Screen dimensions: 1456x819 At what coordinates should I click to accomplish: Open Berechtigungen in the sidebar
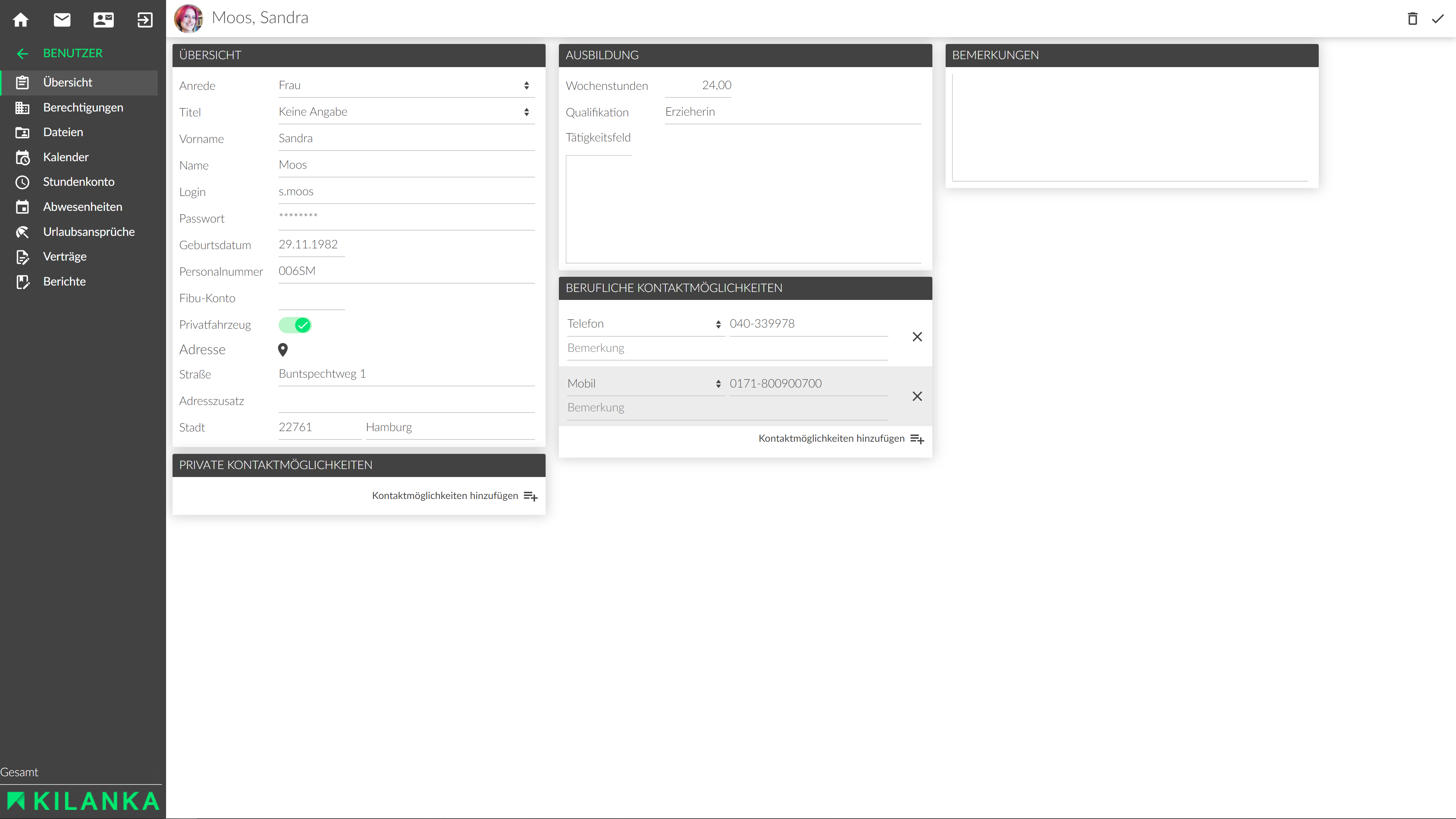click(83, 107)
